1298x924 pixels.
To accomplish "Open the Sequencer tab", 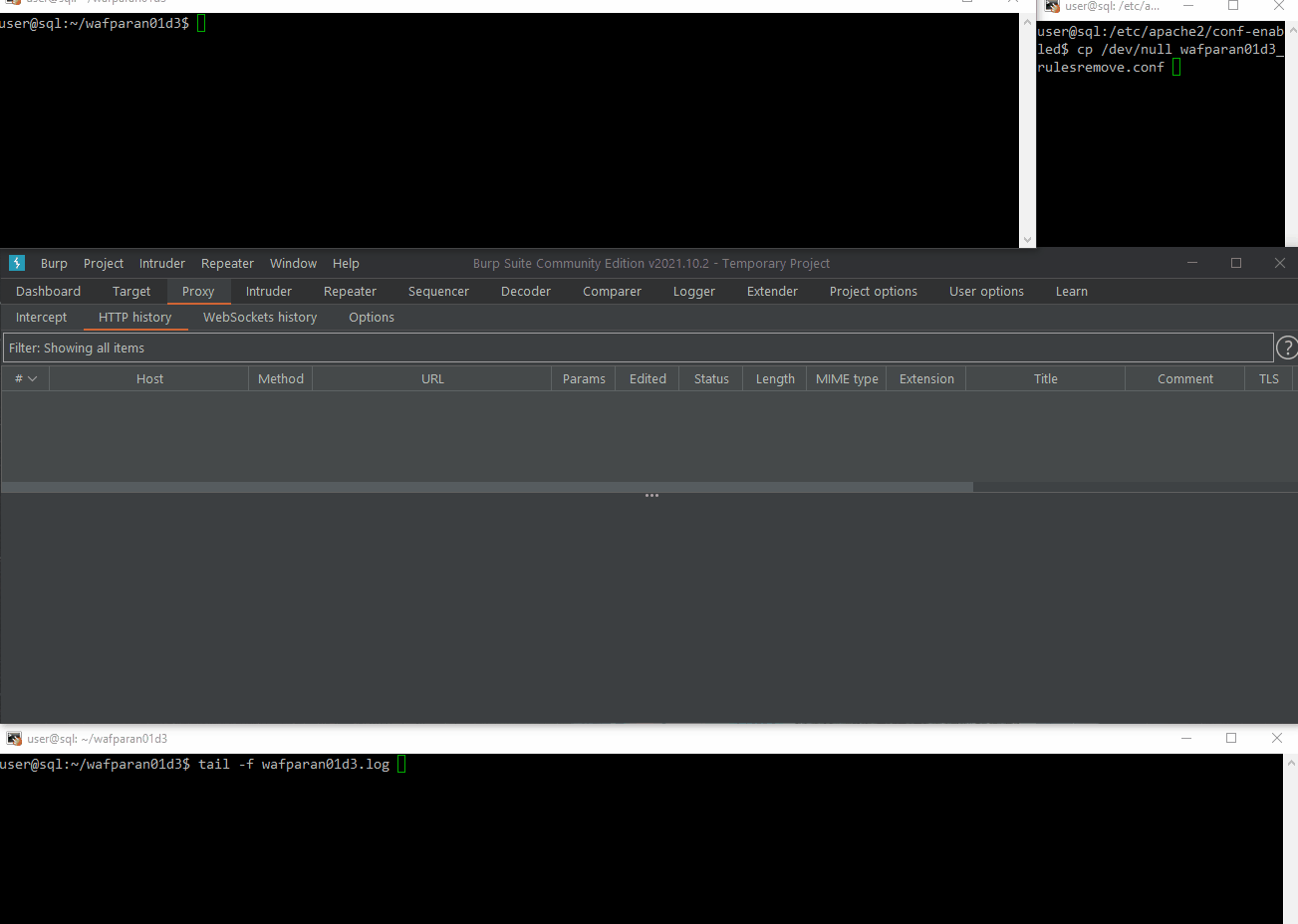I will pyautogui.click(x=438, y=292).
